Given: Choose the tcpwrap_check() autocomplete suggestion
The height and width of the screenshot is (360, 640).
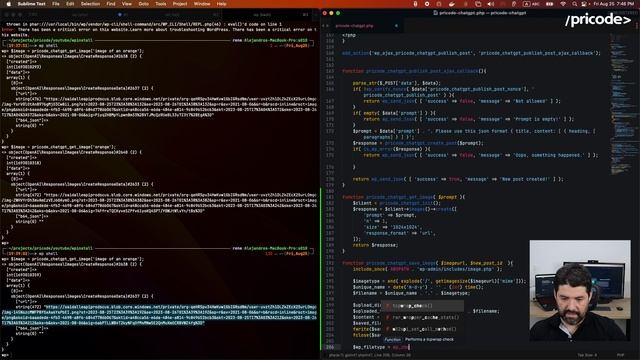Looking at the screenshot, I should pos(422,306).
